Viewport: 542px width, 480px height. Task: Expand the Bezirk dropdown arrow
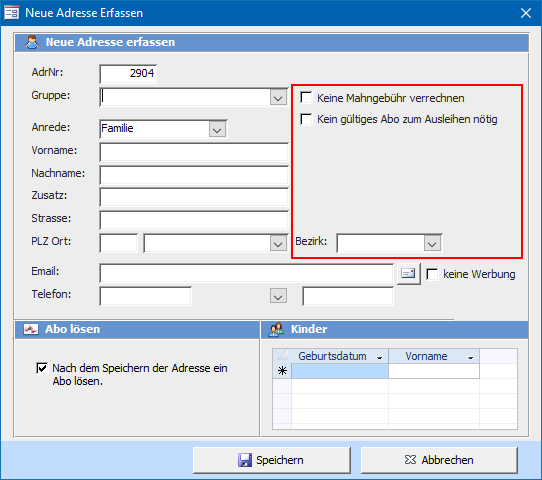432,244
